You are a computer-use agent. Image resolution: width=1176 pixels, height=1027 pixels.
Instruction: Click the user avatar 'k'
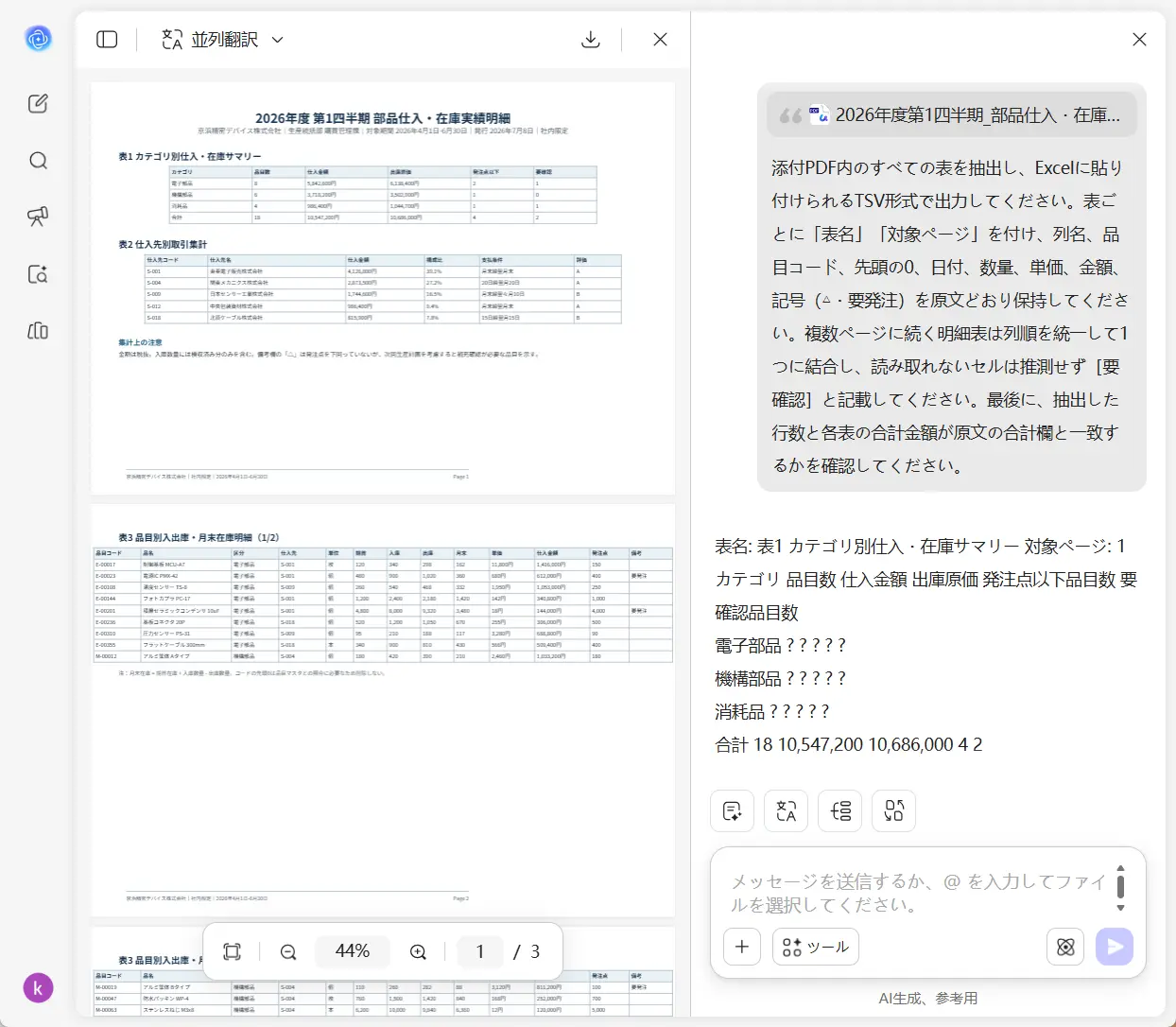(38, 988)
